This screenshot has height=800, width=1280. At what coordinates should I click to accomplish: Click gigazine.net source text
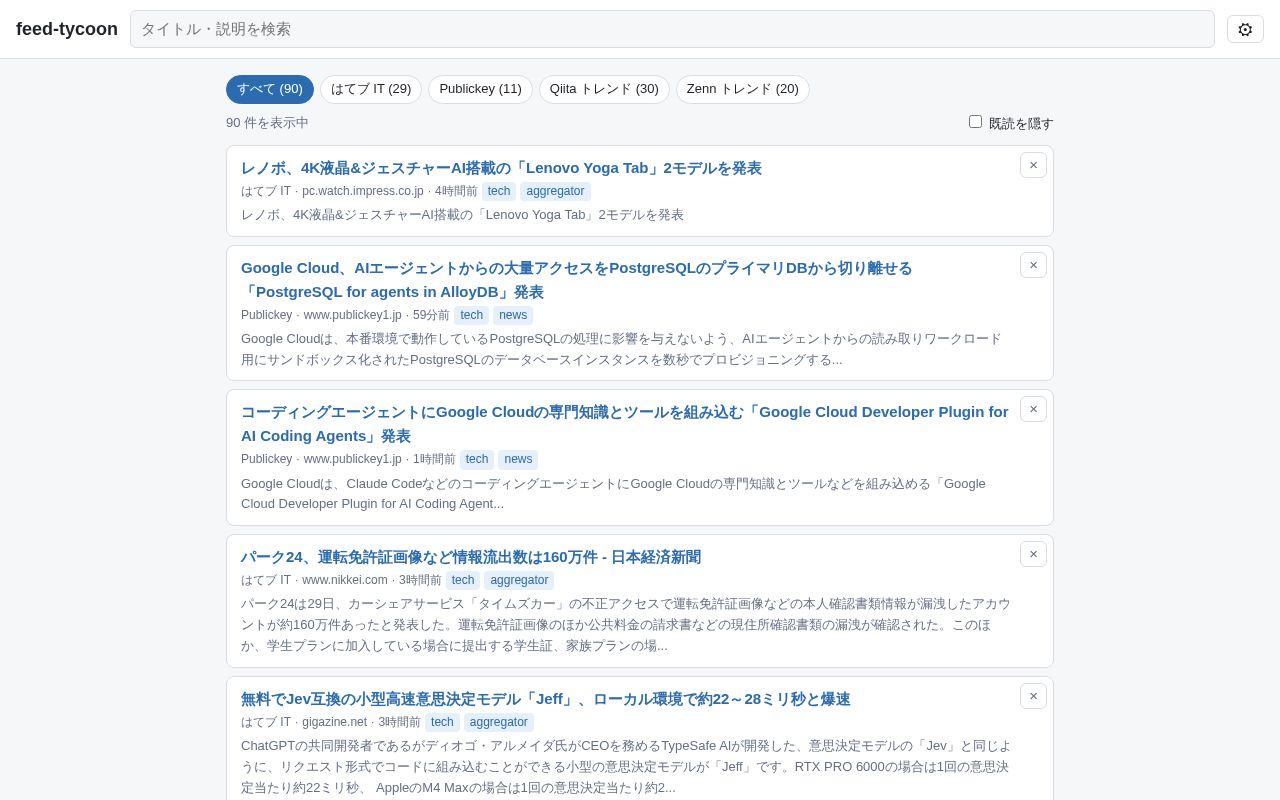coord(335,722)
